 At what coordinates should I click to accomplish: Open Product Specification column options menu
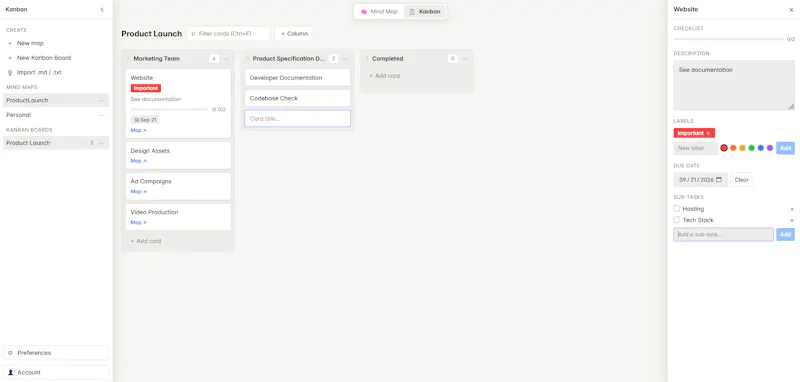click(345, 59)
